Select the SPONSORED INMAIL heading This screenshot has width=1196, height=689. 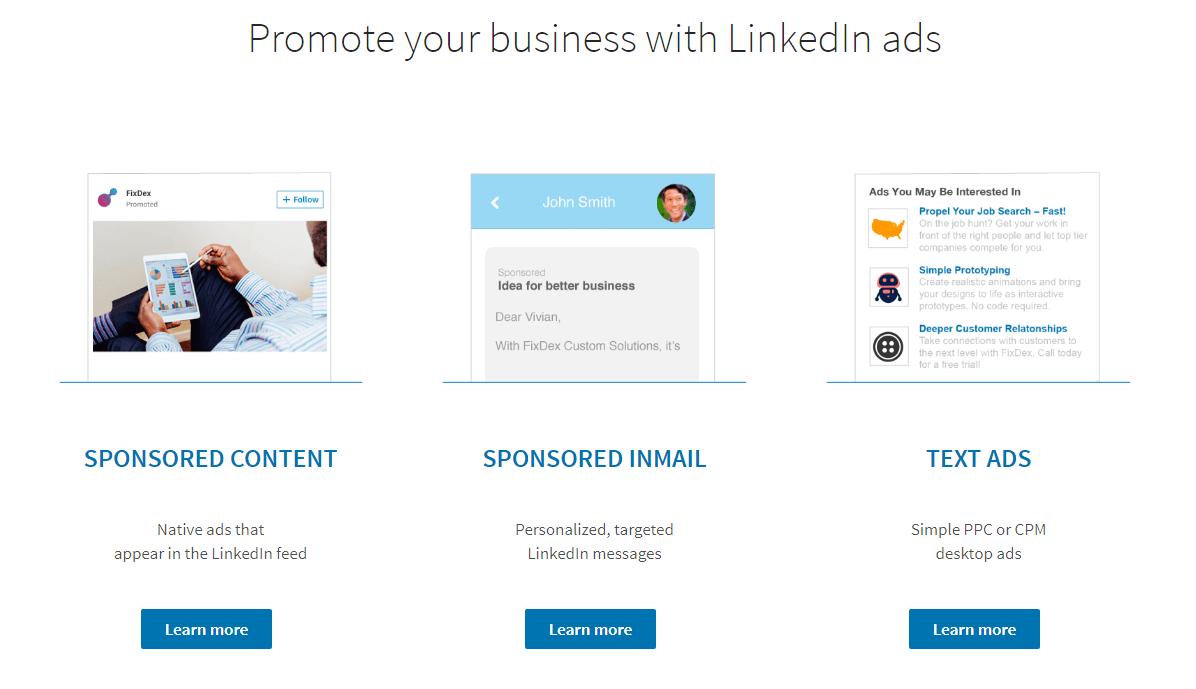pos(594,458)
